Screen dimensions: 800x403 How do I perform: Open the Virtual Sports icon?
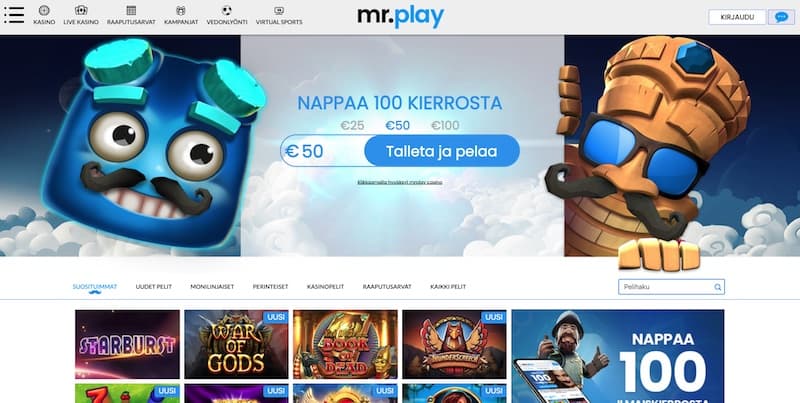pos(279,10)
